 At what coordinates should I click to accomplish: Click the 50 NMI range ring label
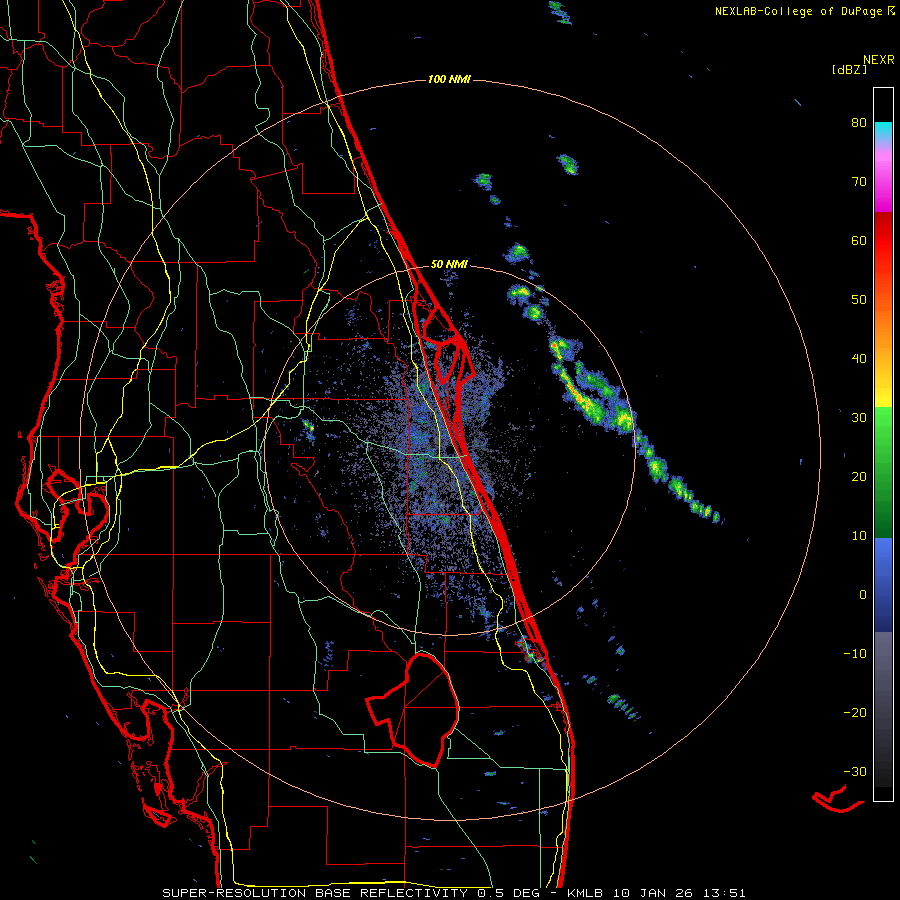[449, 264]
